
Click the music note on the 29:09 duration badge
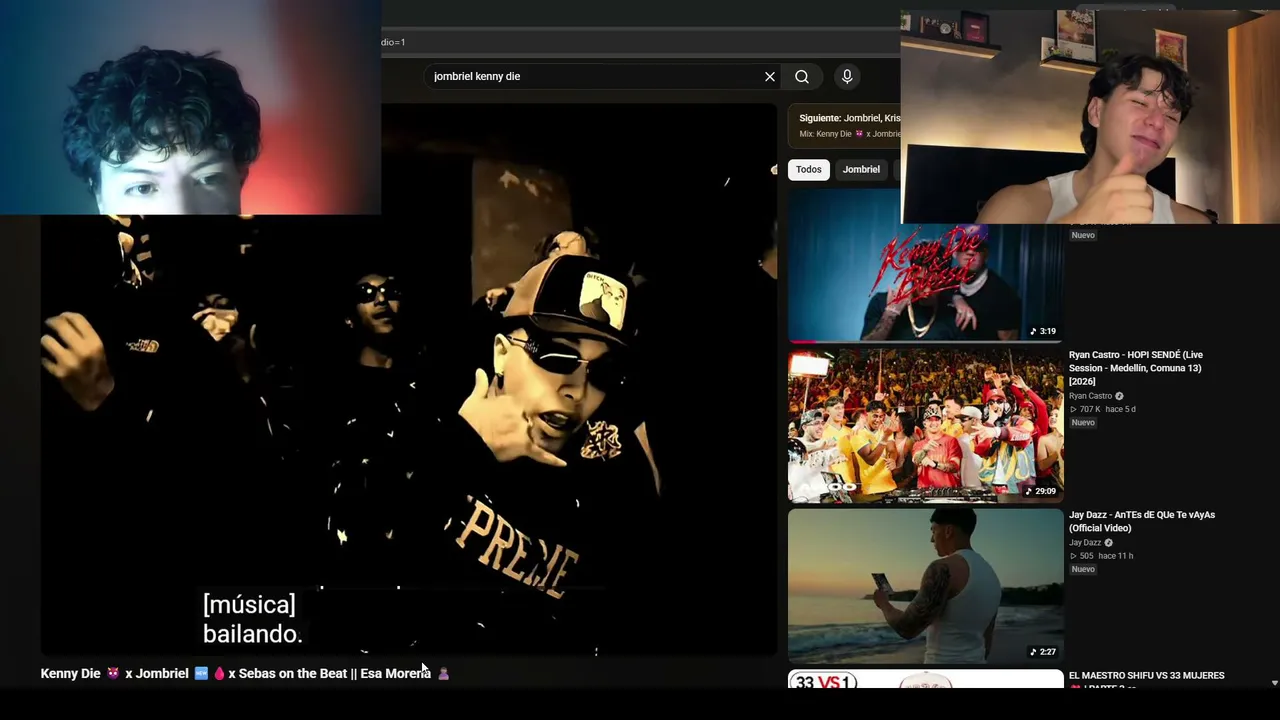(1029, 491)
